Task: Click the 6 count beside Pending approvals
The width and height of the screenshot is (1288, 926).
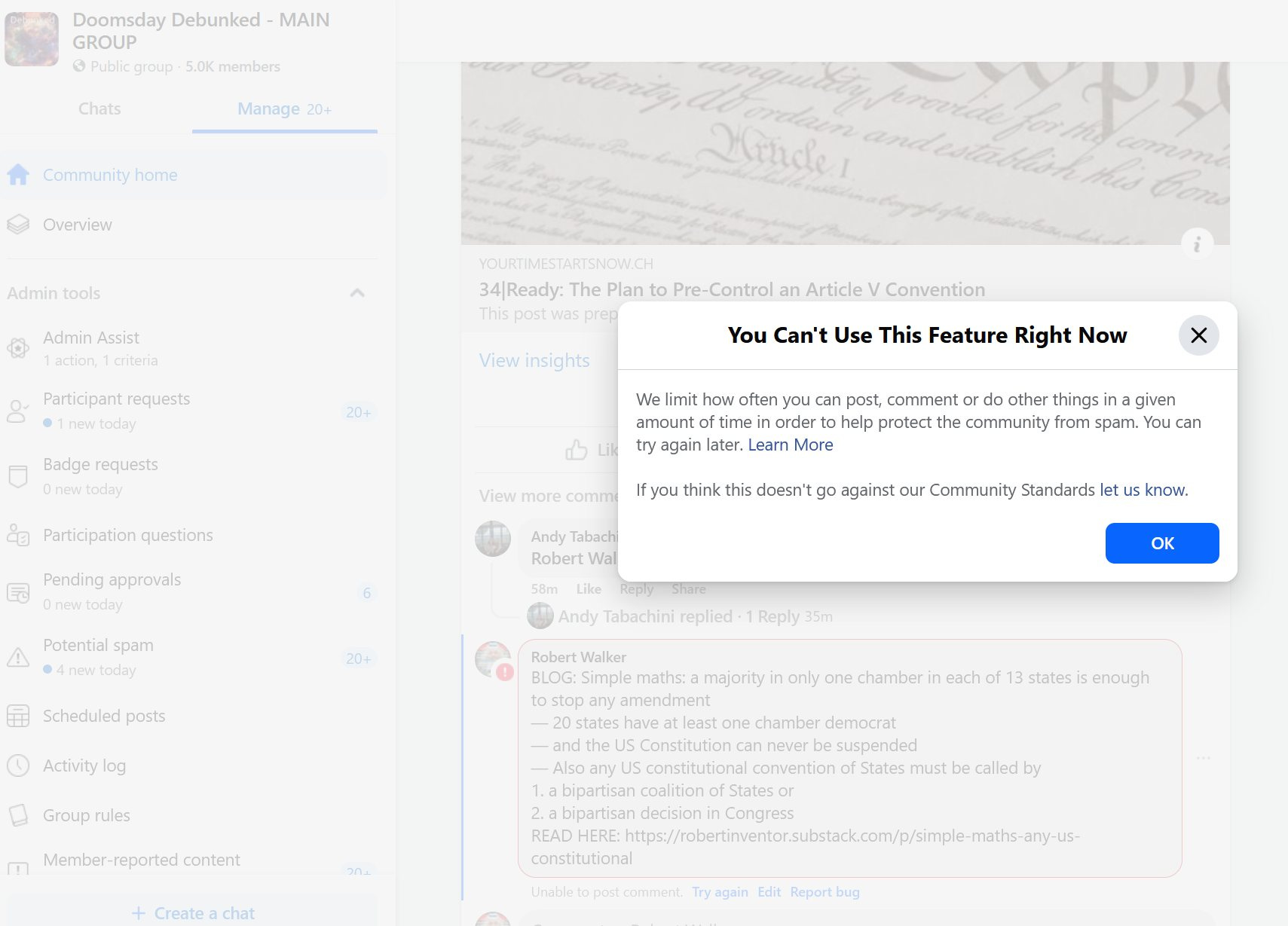Action: click(x=366, y=593)
